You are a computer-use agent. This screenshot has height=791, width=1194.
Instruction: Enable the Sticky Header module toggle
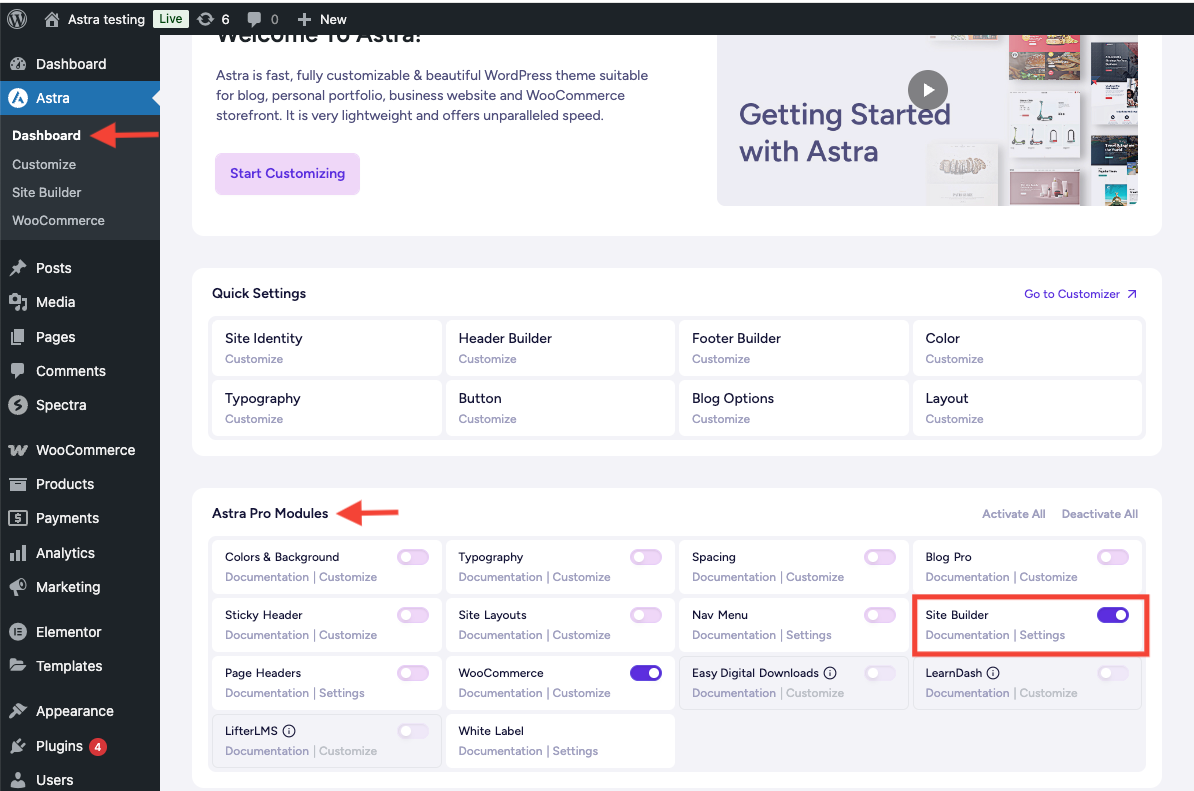point(412,615)
